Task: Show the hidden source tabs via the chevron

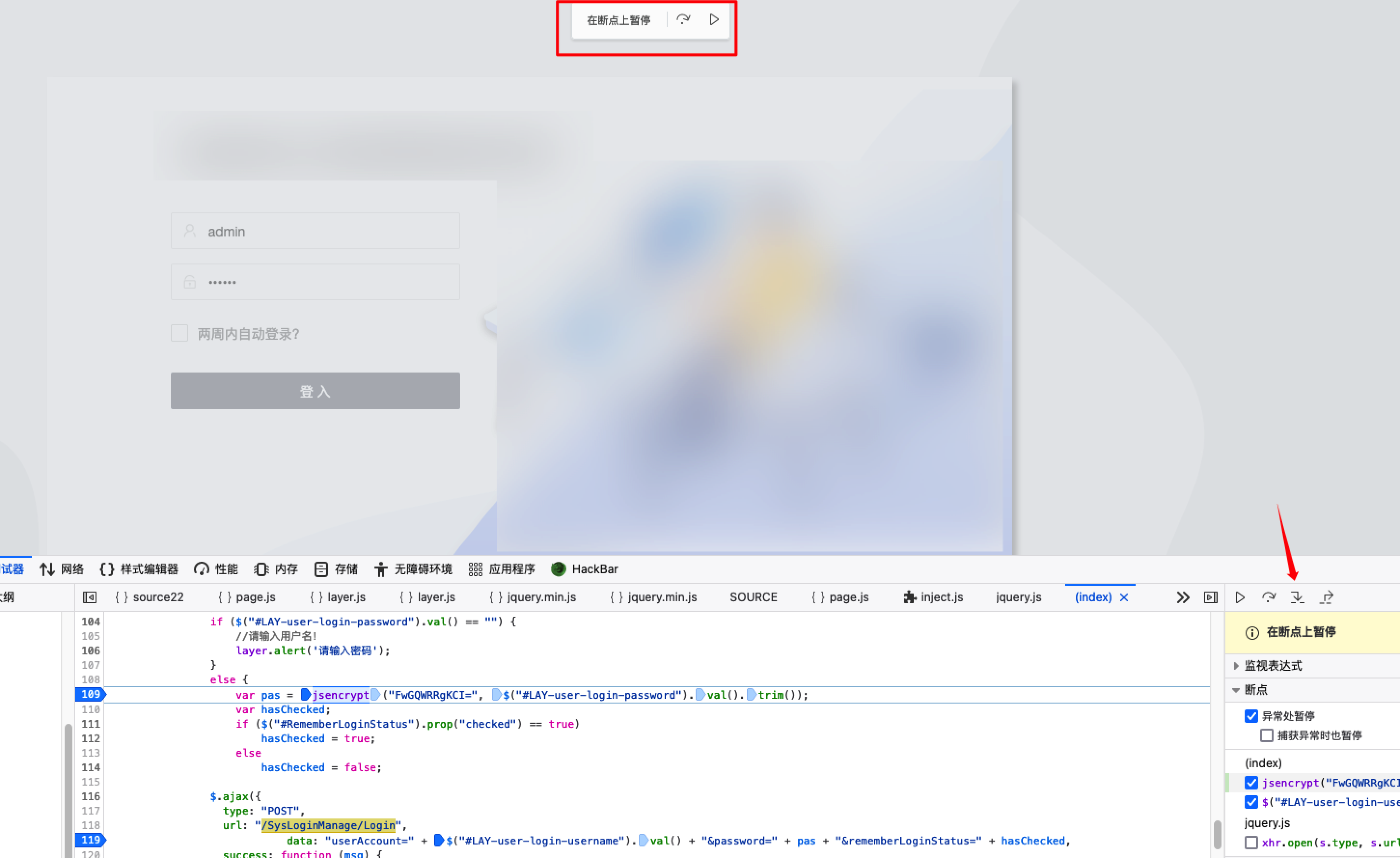Action: click(x=1182, y=597)
